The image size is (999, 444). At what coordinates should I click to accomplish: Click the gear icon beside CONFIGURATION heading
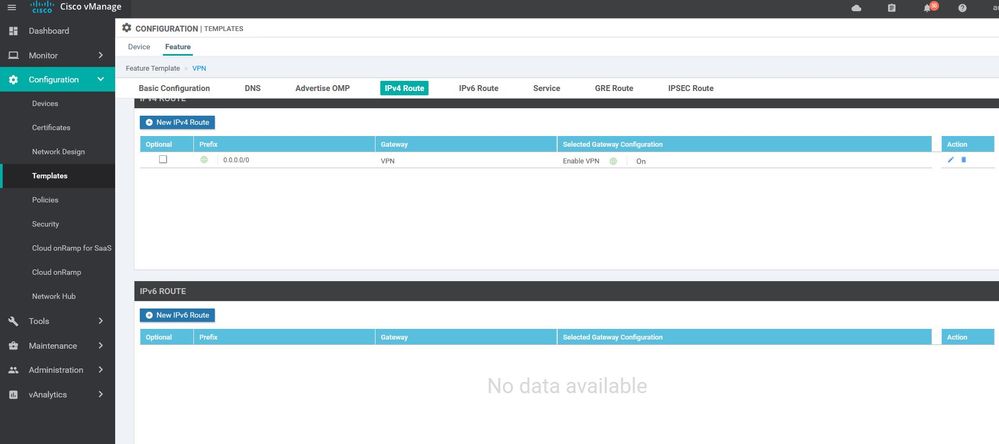coord(126,28)
